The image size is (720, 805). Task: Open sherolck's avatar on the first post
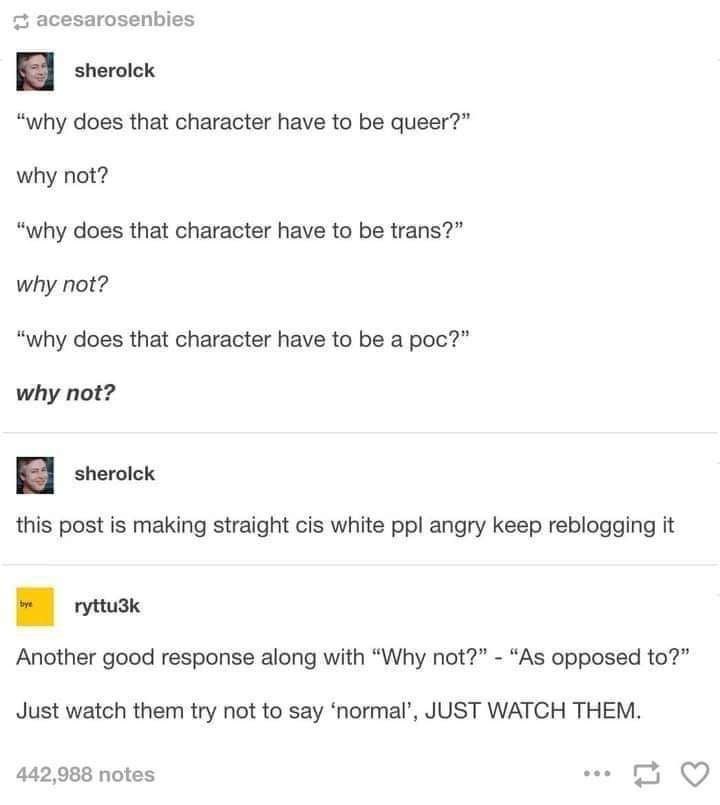pos(35,71)
